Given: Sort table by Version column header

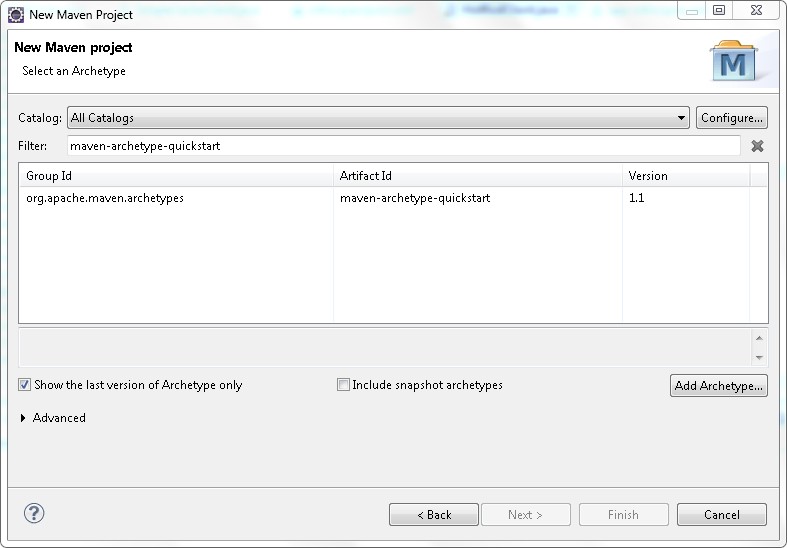Looking at the screenshot, I should click(x=684, y=176).
